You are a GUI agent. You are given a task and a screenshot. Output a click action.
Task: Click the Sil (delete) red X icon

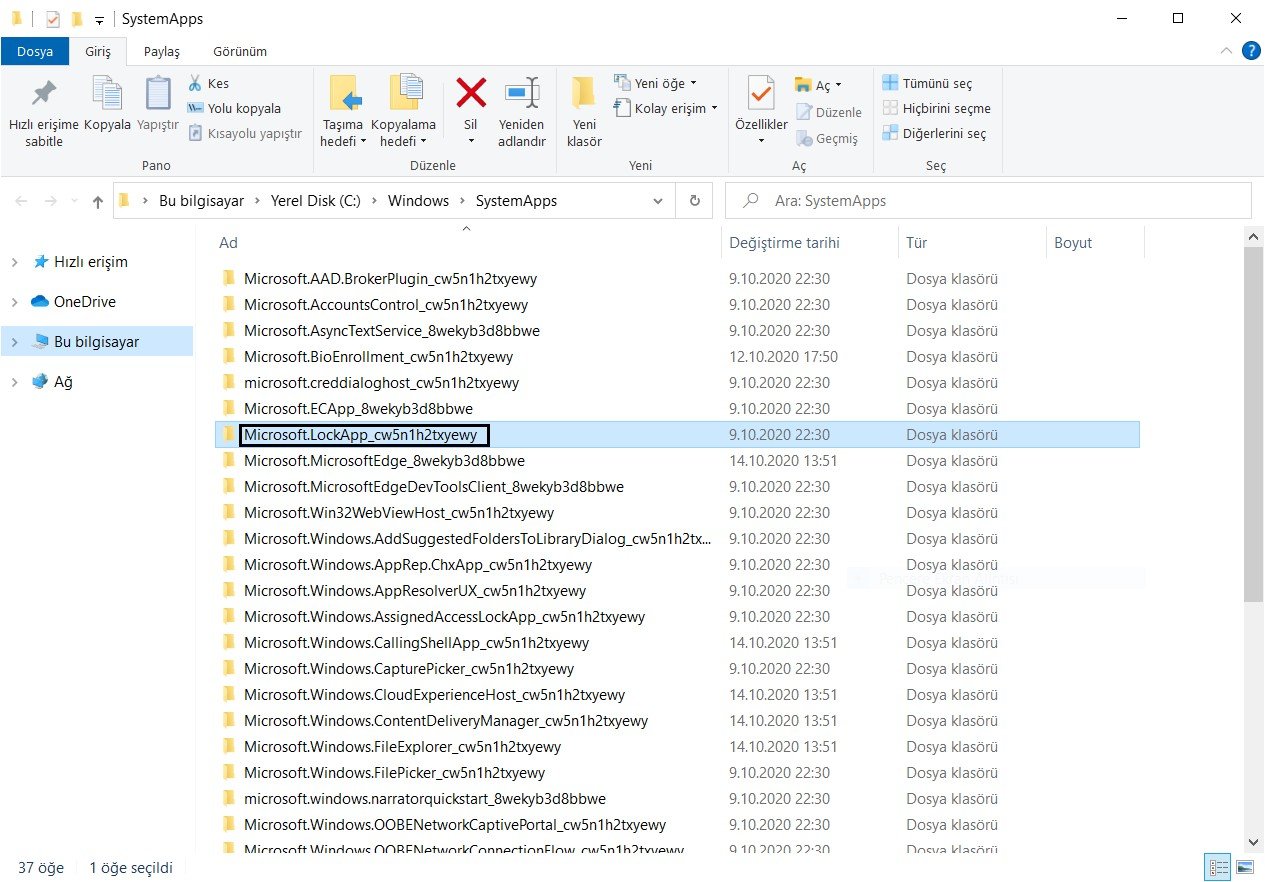pyautogui.click(x=471, y=93)
